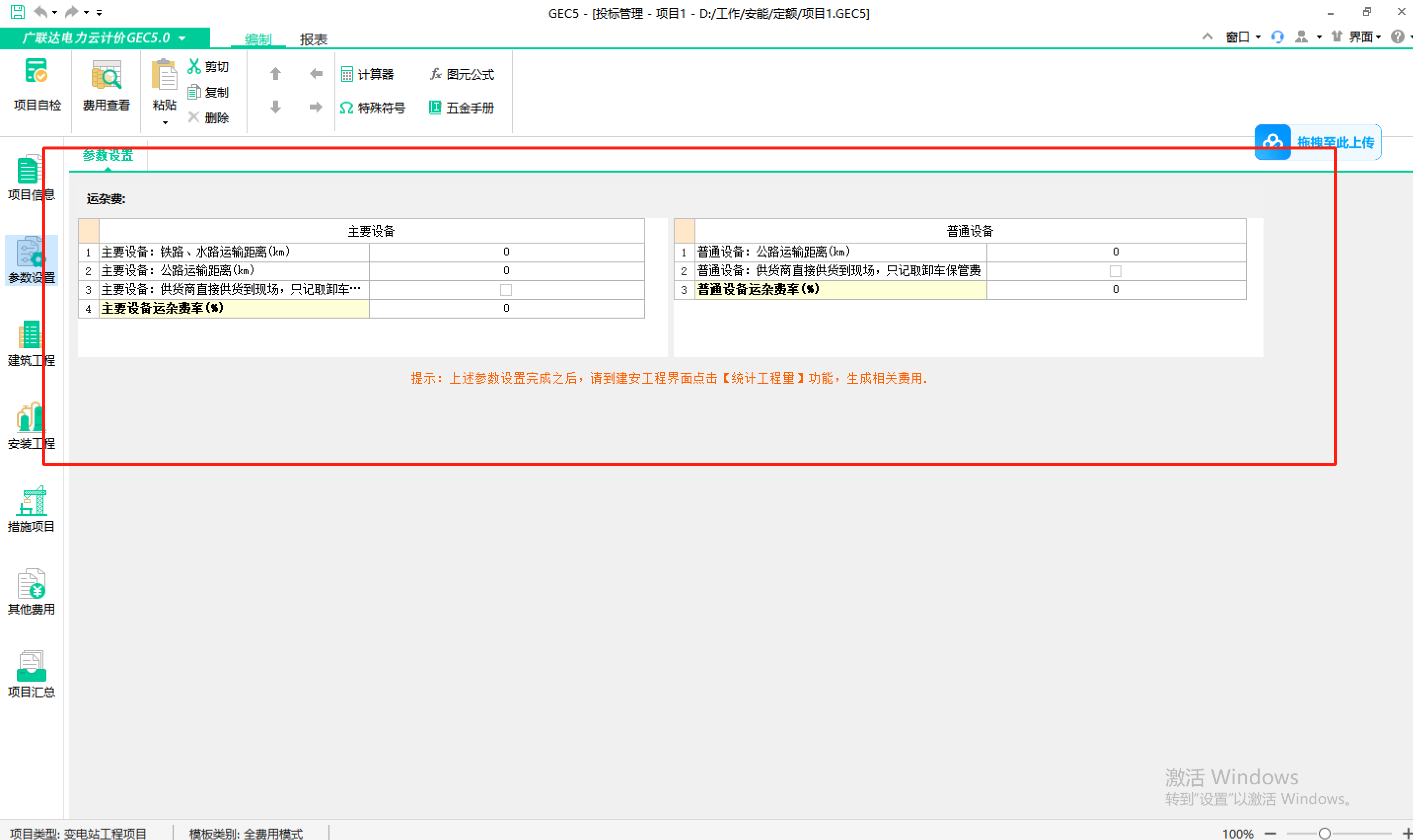Click the move right arrow icon
The width and height of the screenshot is (1413, 840).
click(316, 107)
